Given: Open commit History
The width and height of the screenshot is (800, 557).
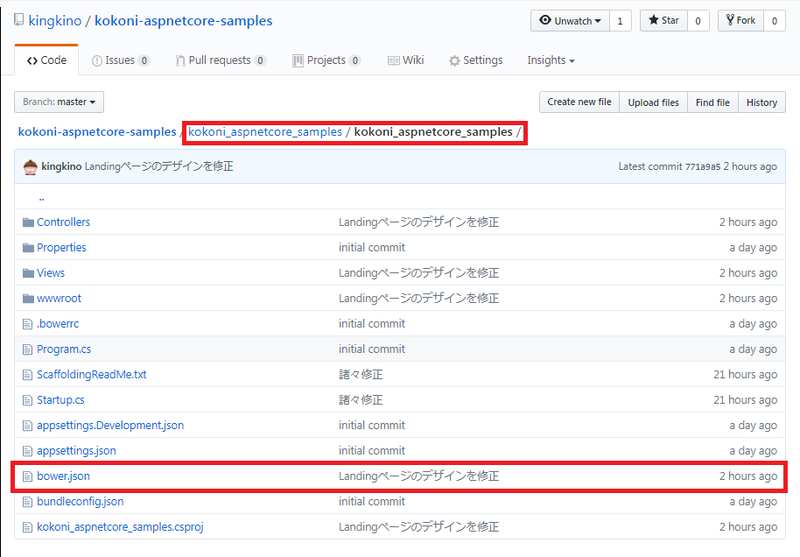Looking at the screenshot, I should (x=762, y=102).
